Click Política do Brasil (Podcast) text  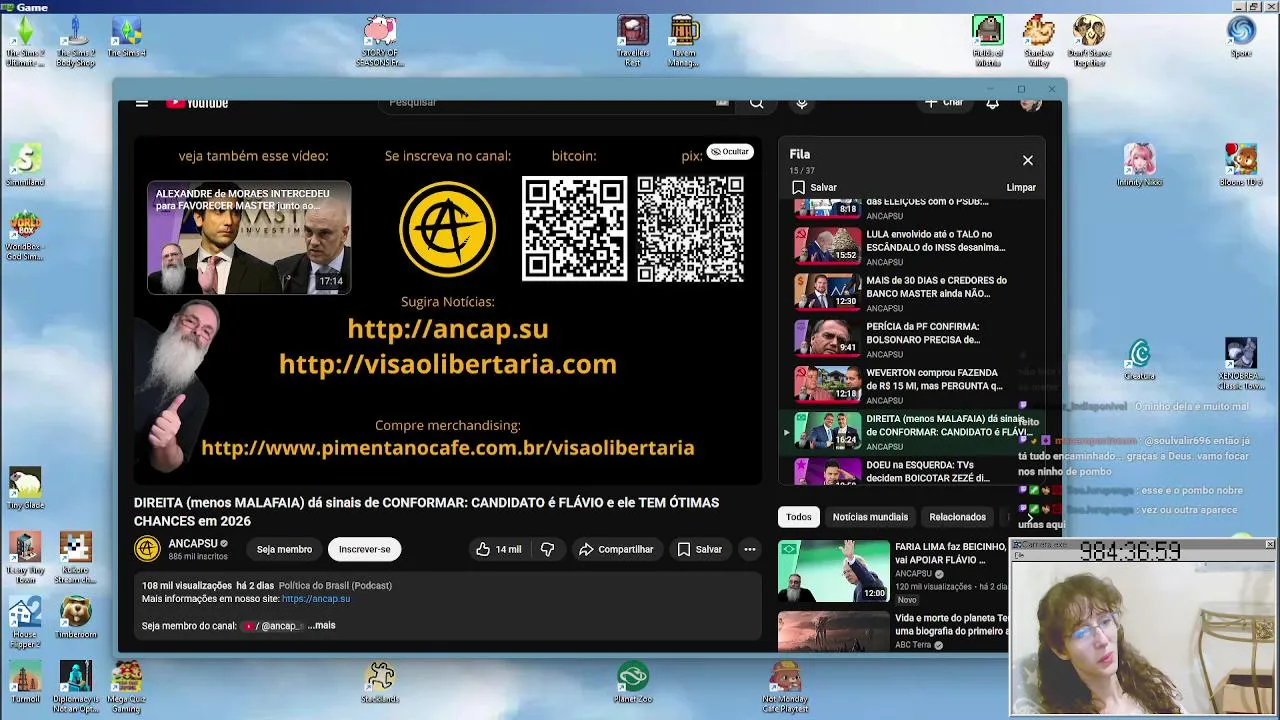point(335,585)
